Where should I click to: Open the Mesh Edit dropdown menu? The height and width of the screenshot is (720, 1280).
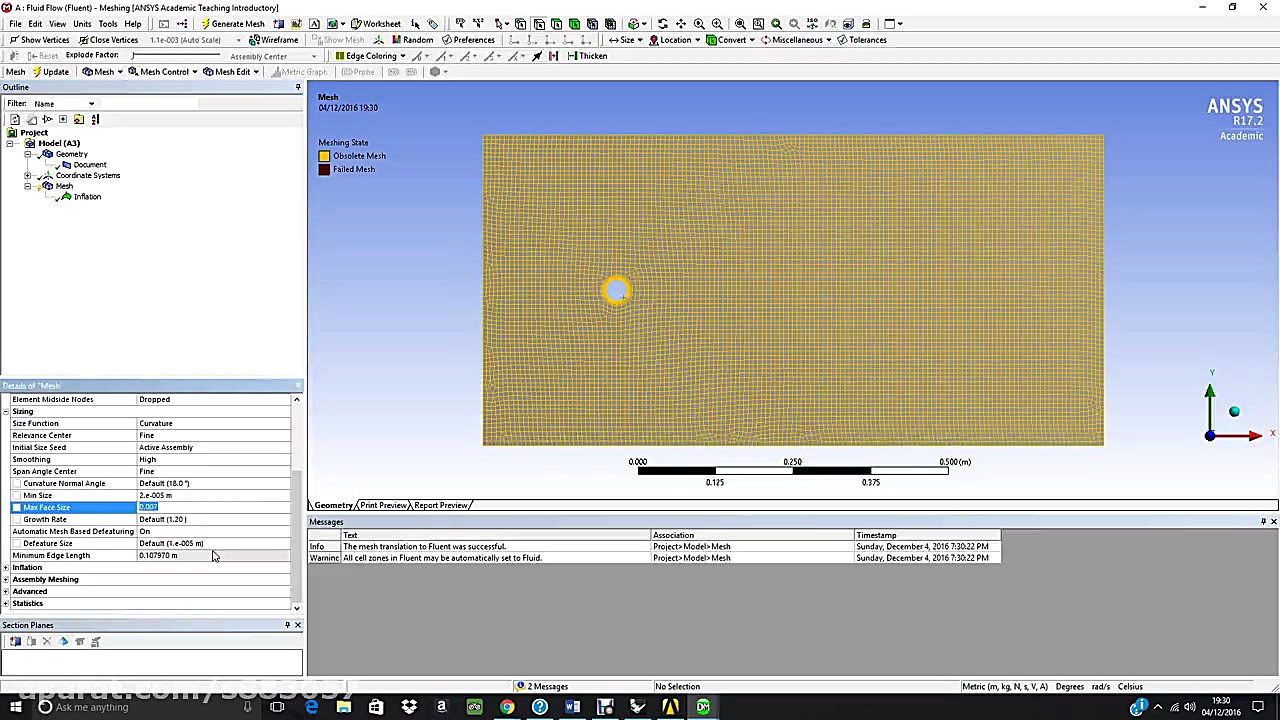[x=231, y=72]
